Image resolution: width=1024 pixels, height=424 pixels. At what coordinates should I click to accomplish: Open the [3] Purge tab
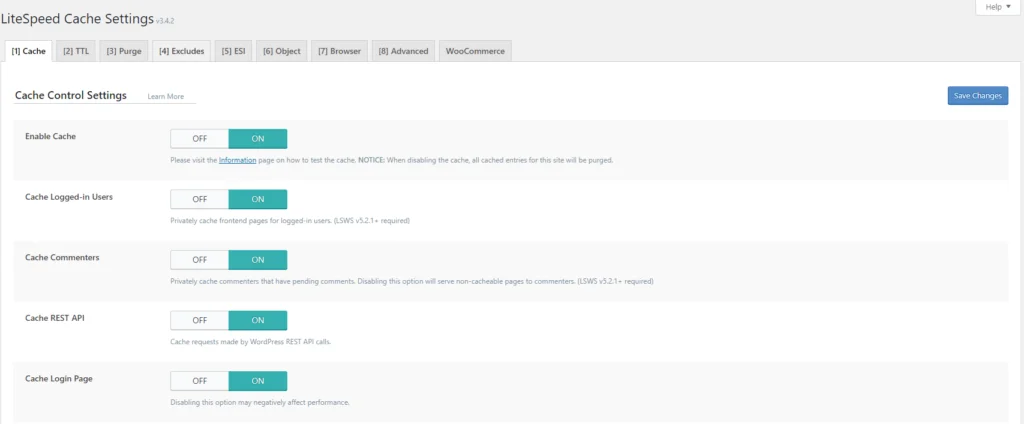point(124,51)
